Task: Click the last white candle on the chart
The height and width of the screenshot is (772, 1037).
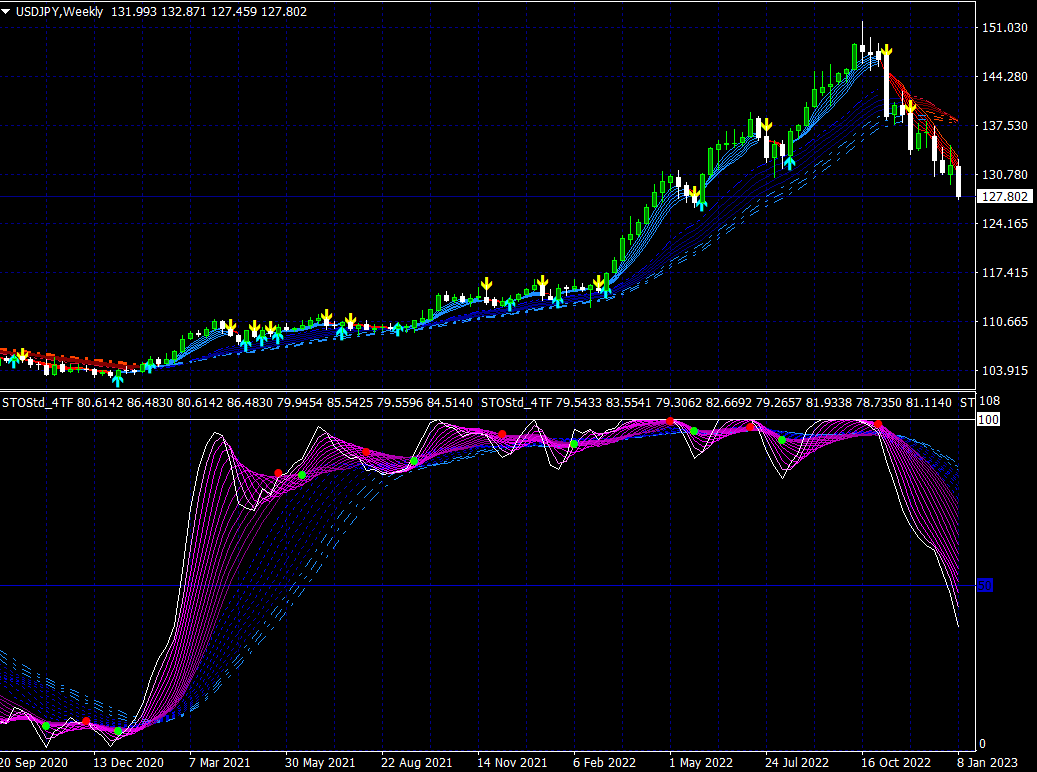Action: (958, 182)
